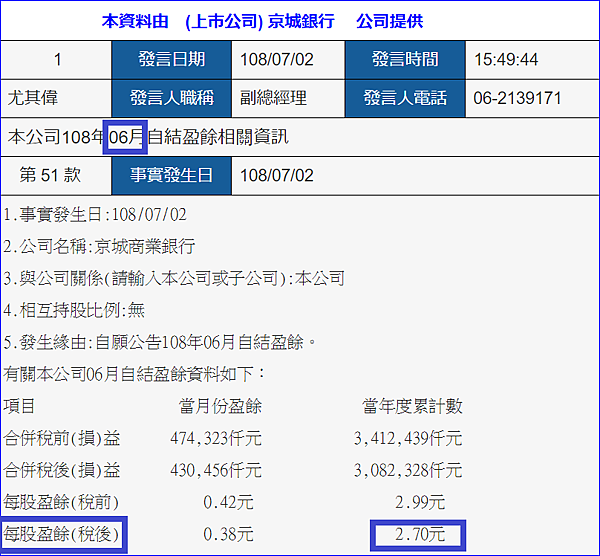Click the row label 每股盈餘(稅後)
The image size is (600, 556).
pyautogui.click(x=61, y=534)
